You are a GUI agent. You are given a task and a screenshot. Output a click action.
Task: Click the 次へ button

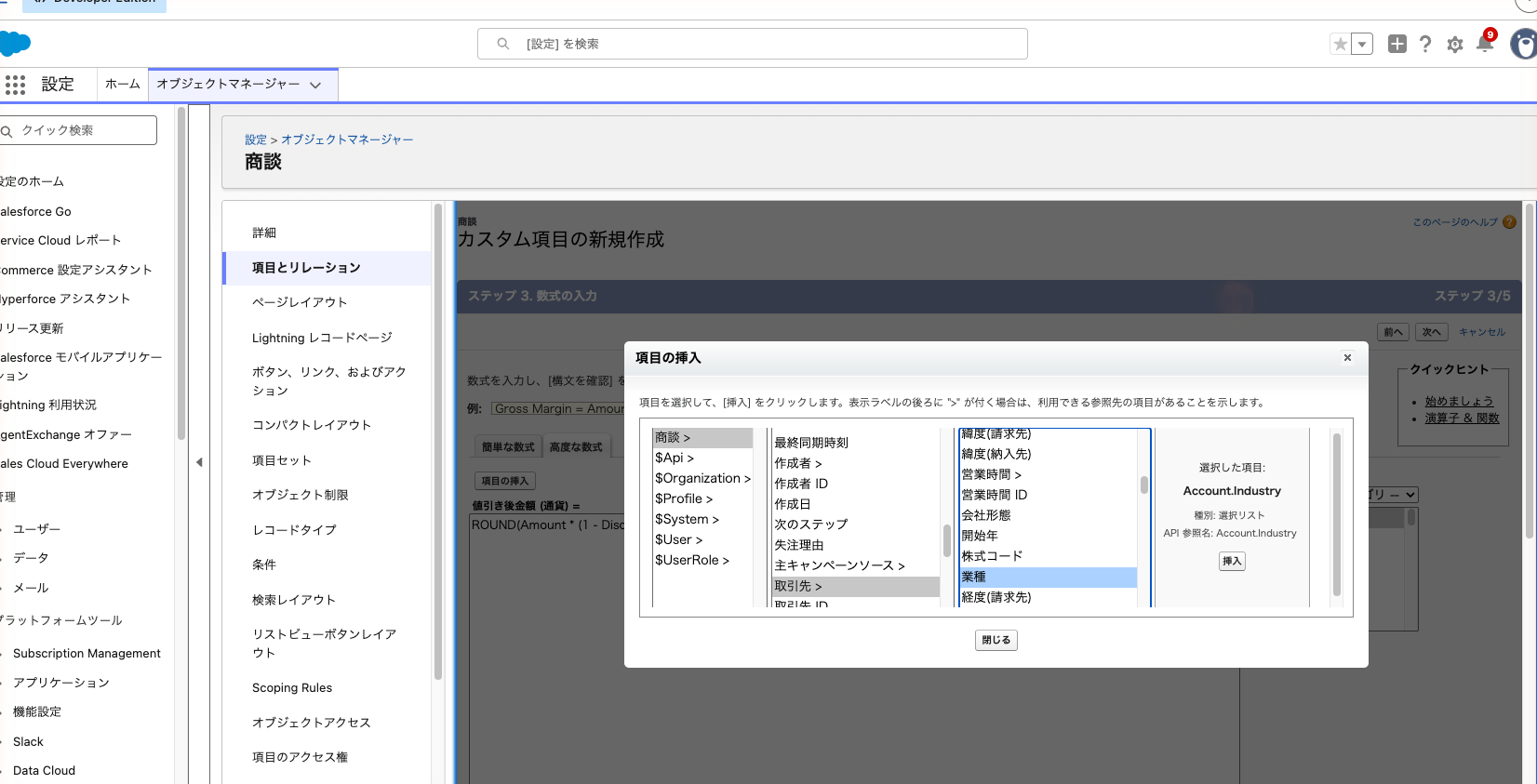[x=1431, y=332]
